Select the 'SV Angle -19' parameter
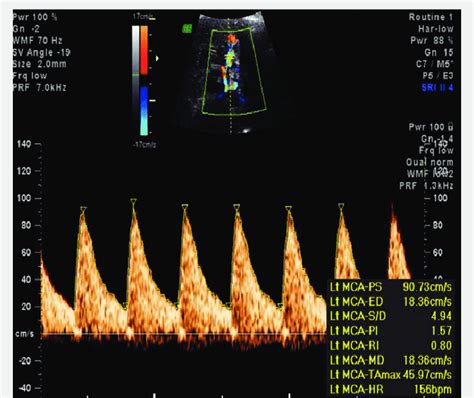 [x=41, y=52]
